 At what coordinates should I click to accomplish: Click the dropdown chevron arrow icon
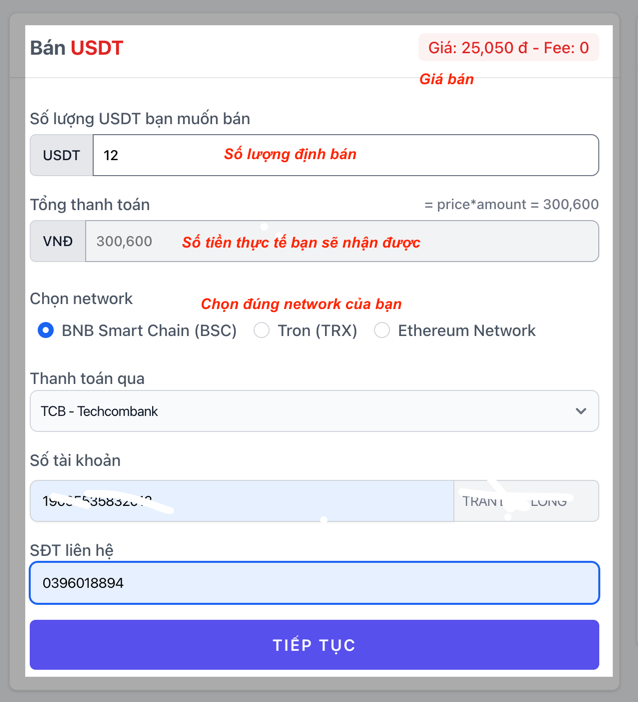coord(581,411)
